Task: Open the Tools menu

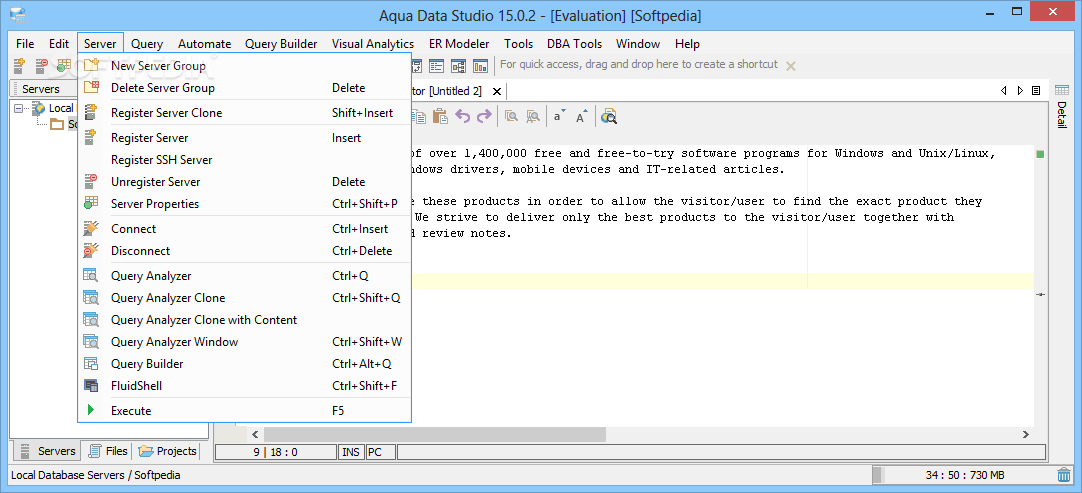Action: 518,44
